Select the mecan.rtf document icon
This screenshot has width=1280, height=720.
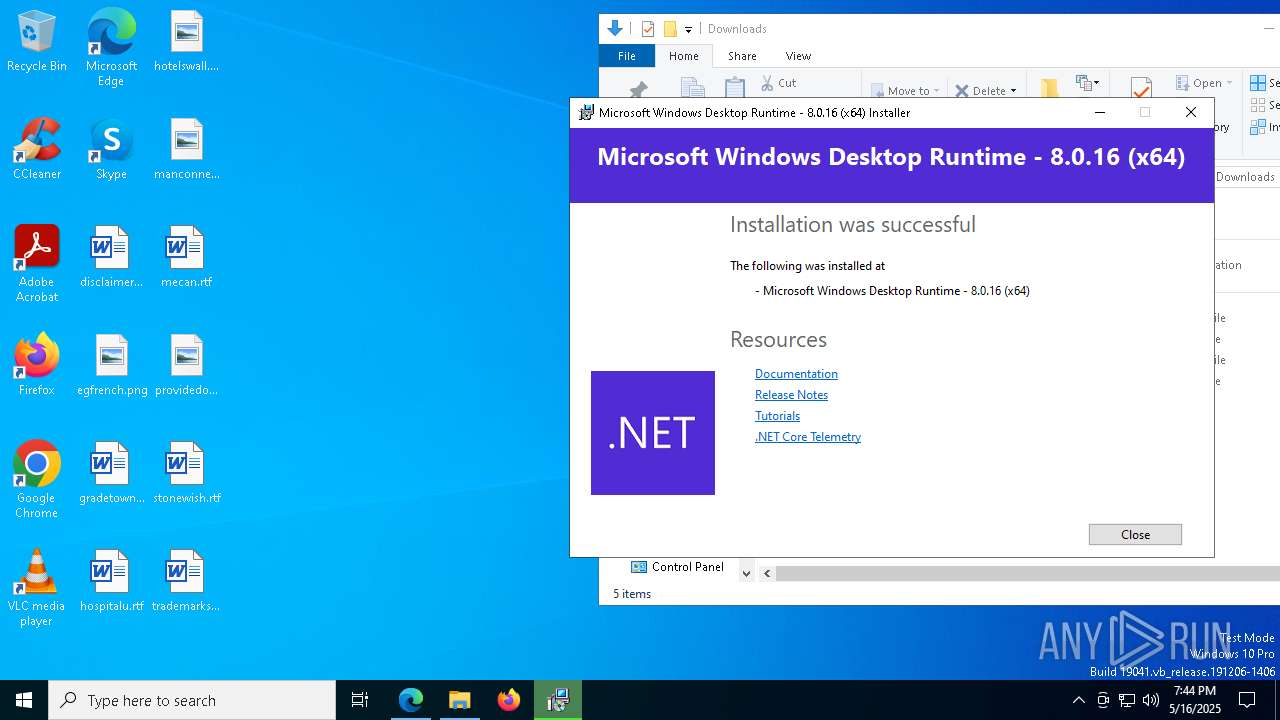pos(186,257)
